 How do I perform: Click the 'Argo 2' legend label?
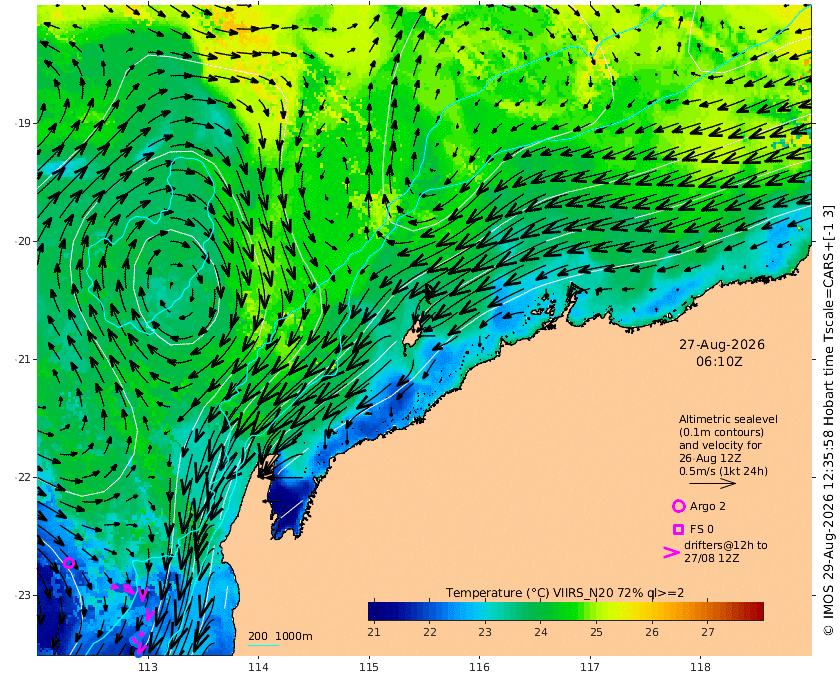[x=708, y=506]
